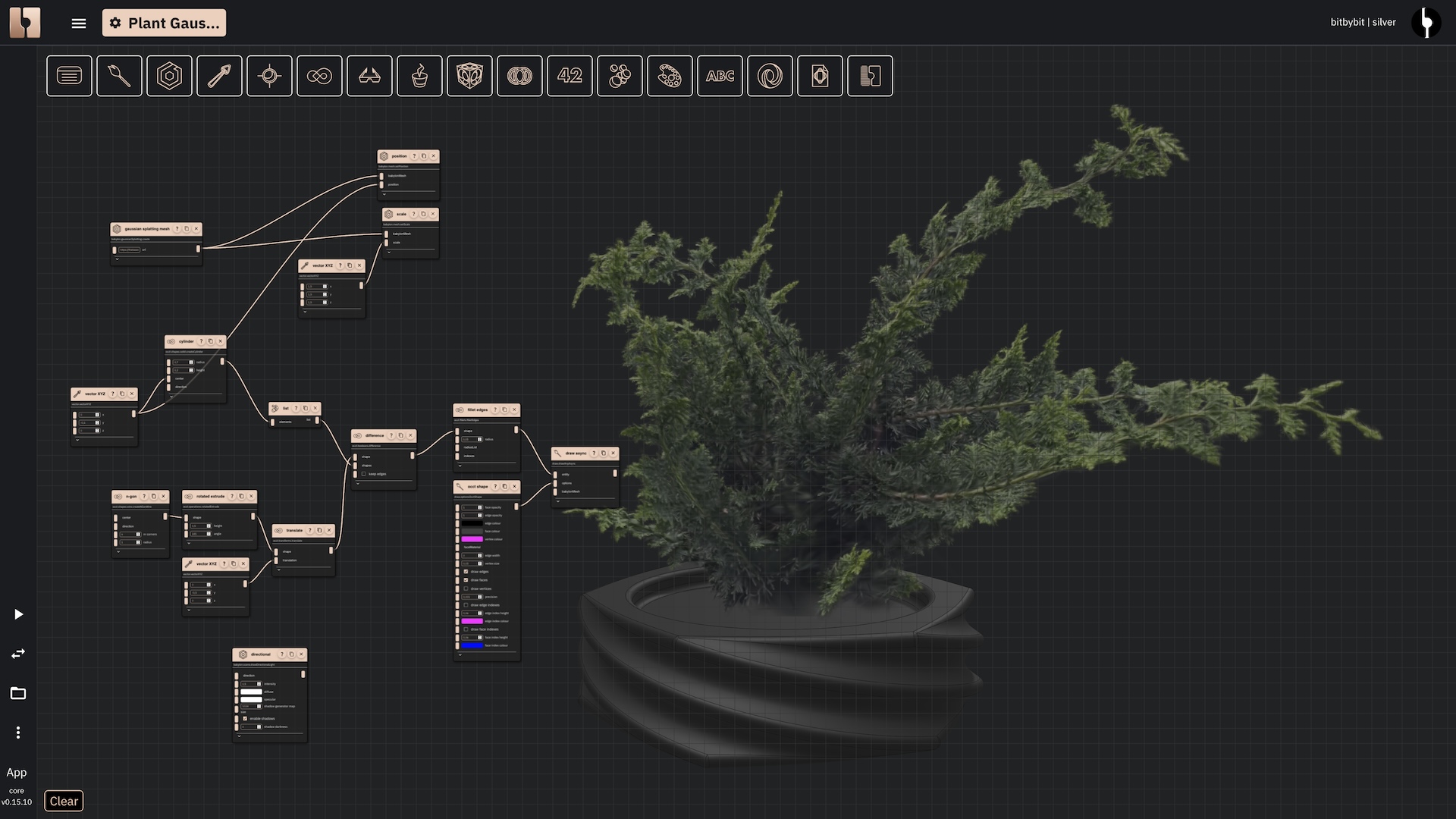Open the 3D cube toolbar category

point(469,76)
